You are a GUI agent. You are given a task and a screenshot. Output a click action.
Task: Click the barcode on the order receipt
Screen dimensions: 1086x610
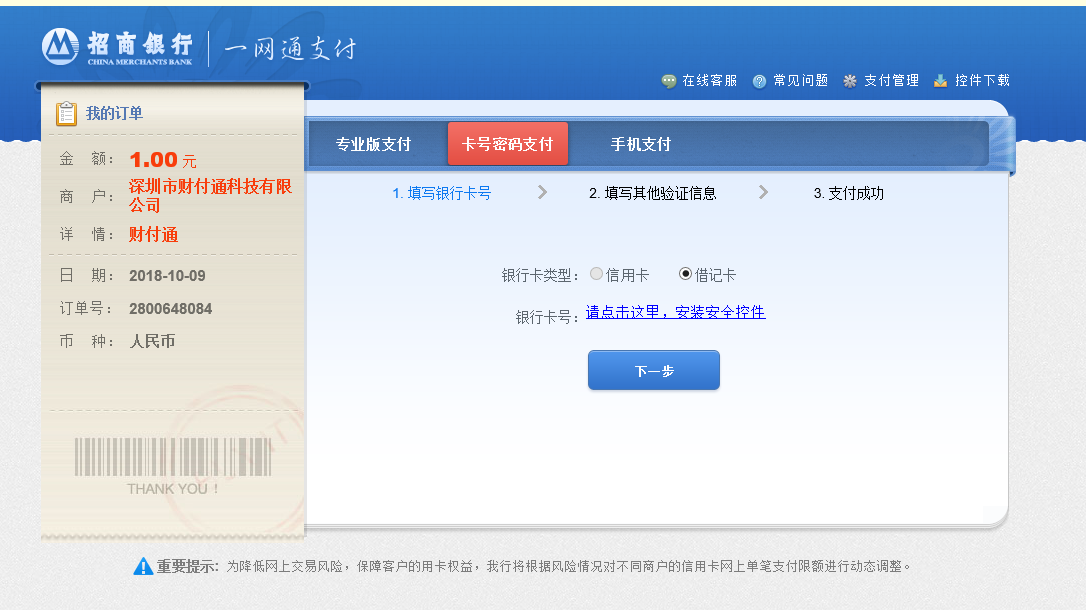click(173, 457)
